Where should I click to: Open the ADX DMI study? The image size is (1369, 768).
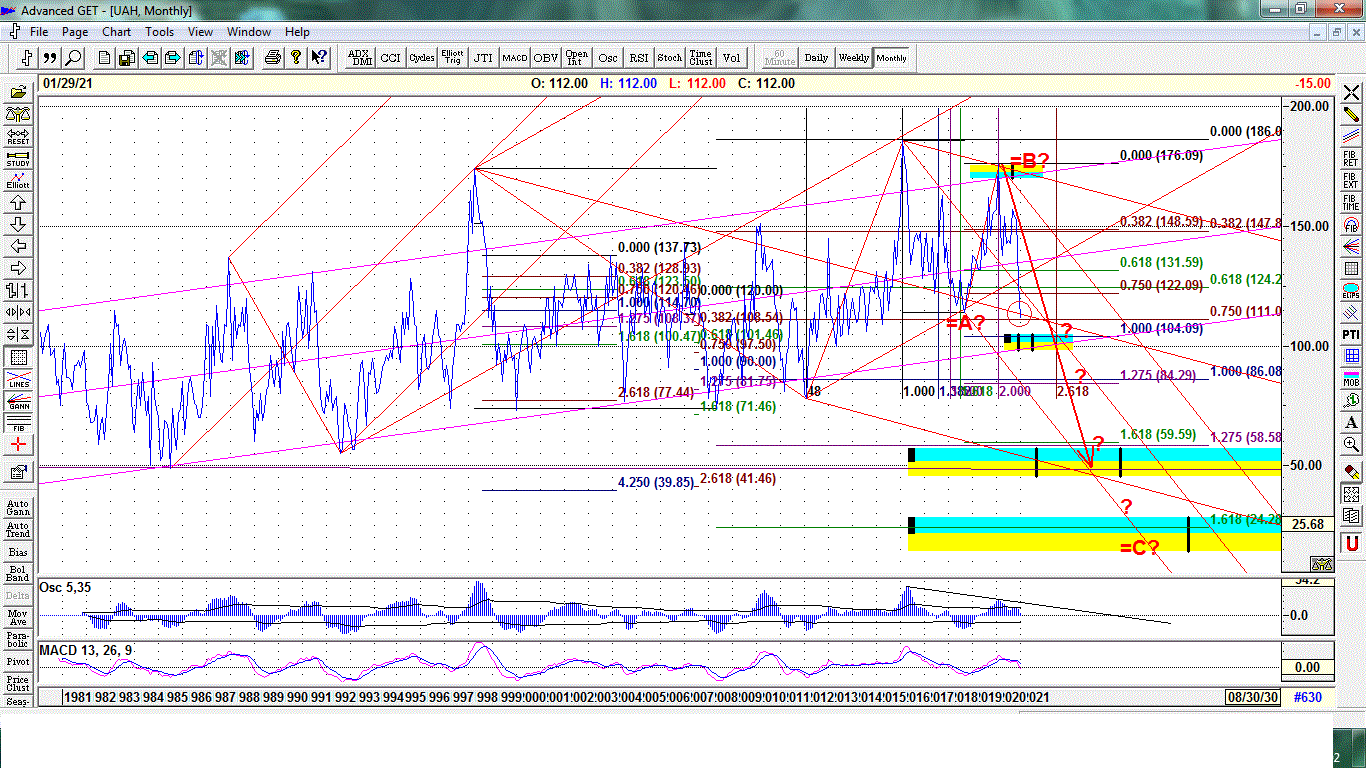[358, 57]
